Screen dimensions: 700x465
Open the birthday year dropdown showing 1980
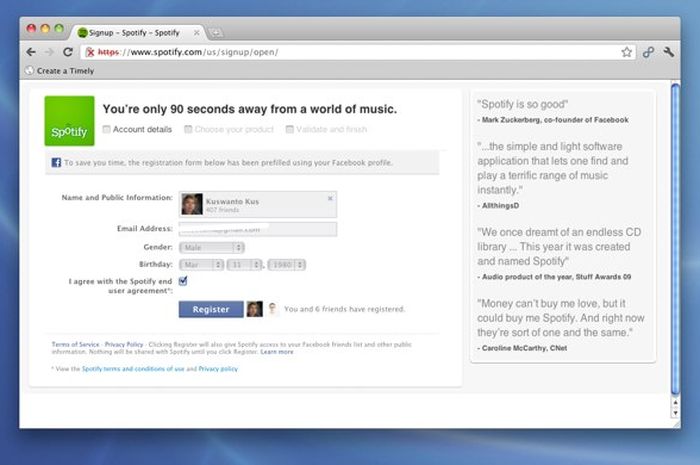click(287, 265)
